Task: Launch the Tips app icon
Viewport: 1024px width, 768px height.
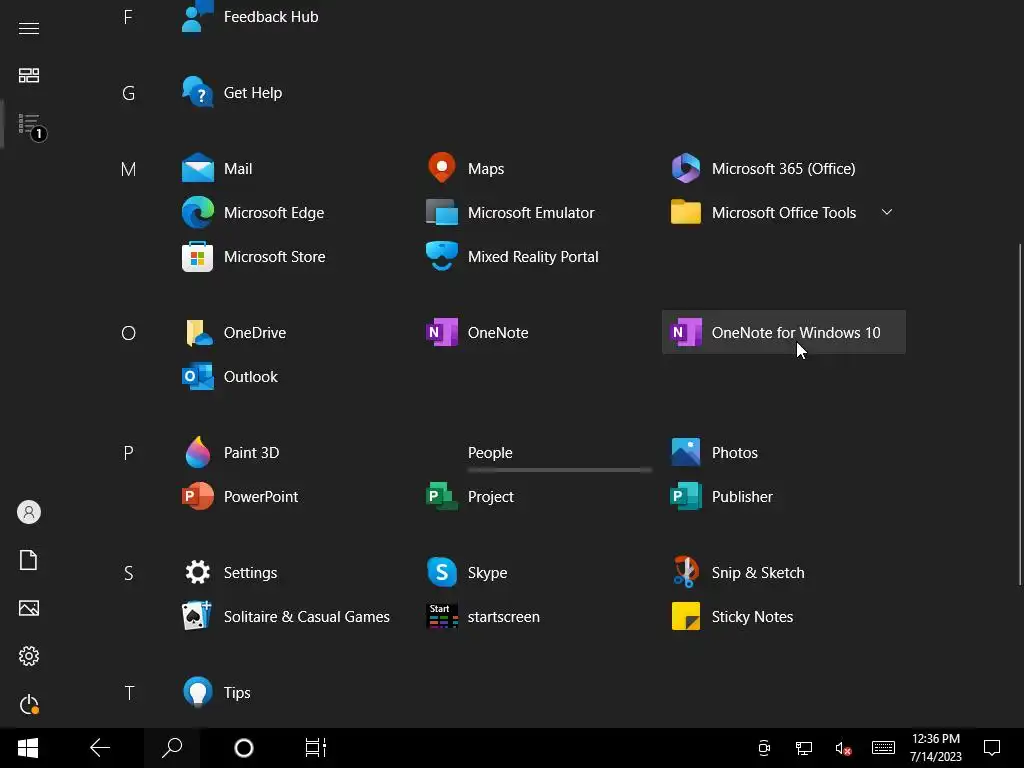Action: click(x=197, y=692)
